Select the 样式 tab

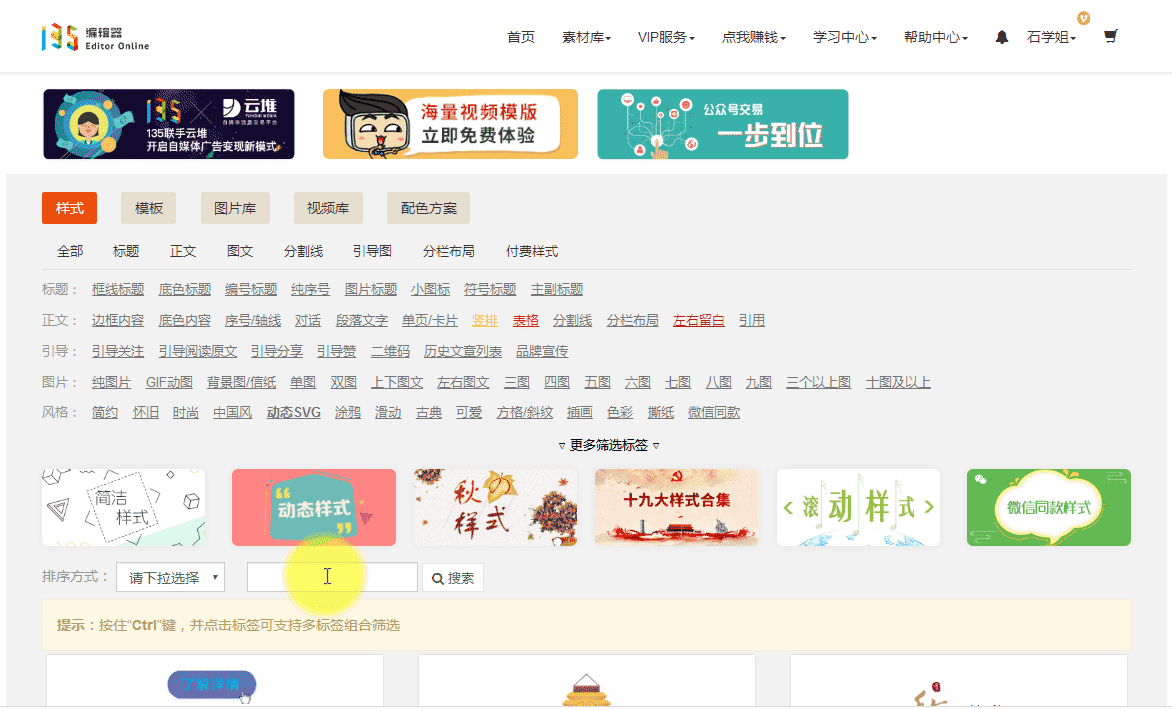click(70, 208)
